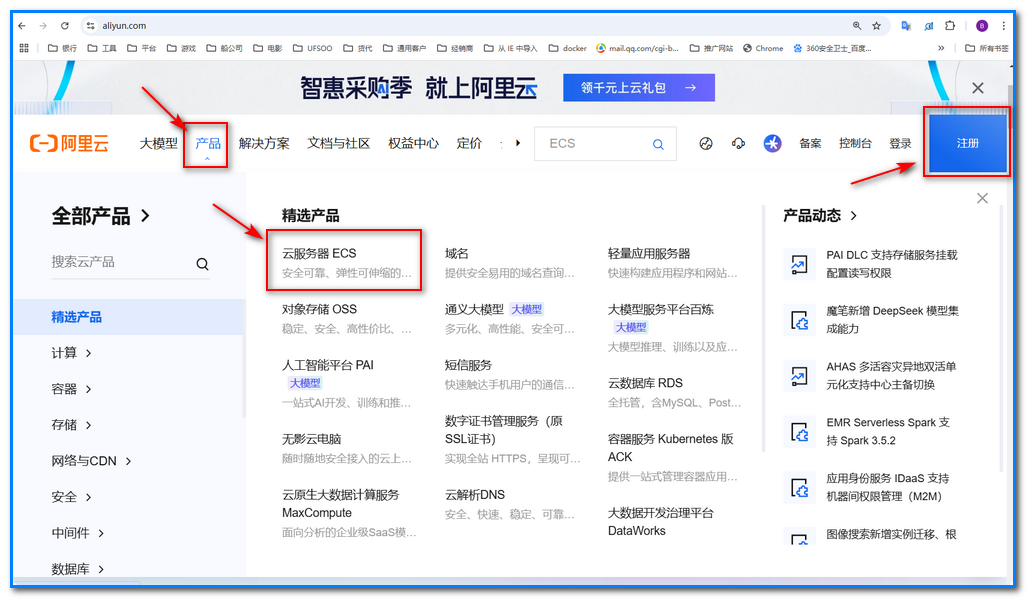1027x599 pixels.
Task: Expand the 容器 category
Action: [x=71, y=389]
